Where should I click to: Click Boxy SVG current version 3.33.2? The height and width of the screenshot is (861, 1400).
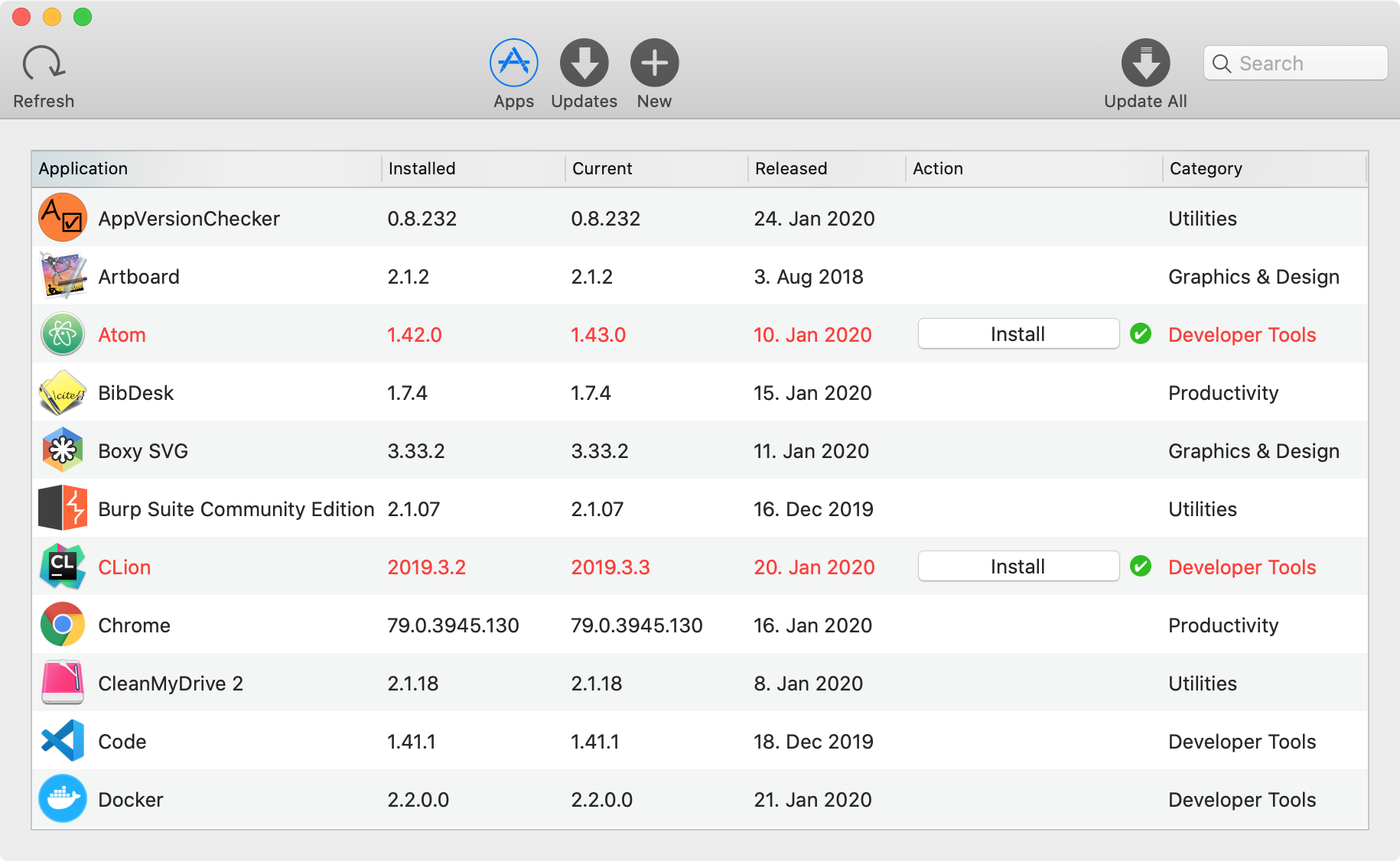click(x=600, y=451)
